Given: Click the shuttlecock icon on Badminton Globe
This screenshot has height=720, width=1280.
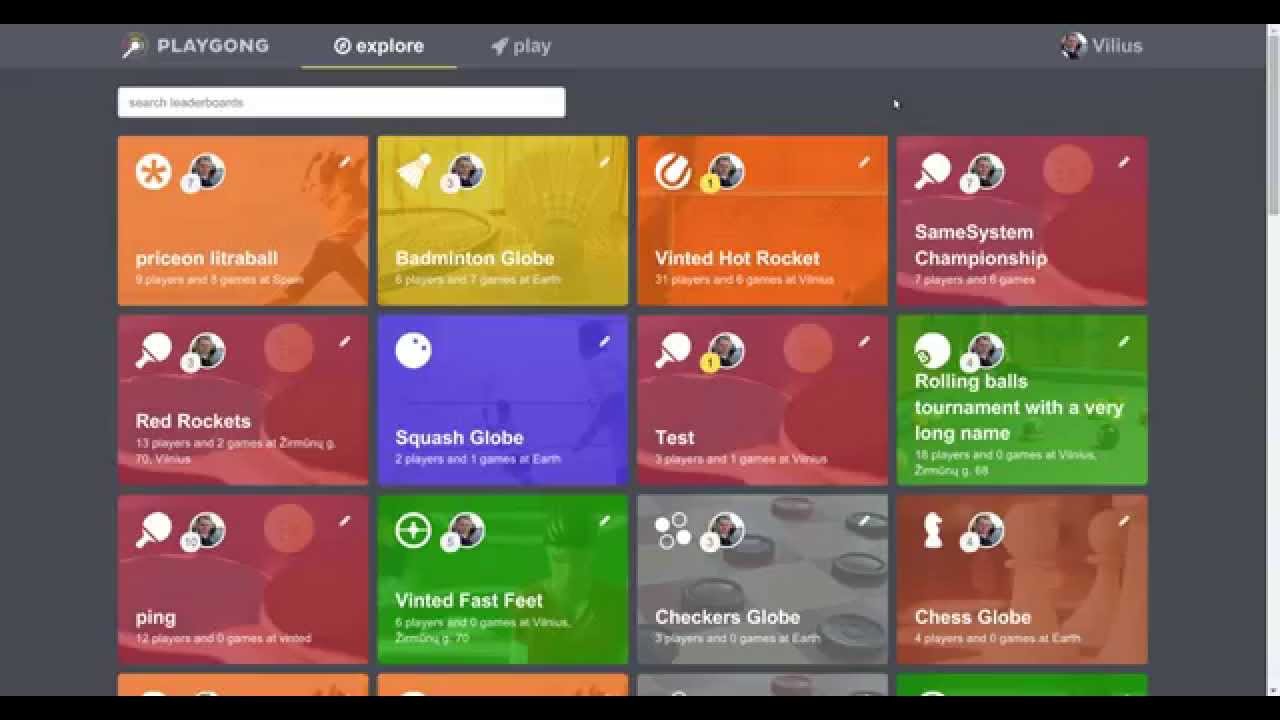Looking at the screenshot, I should click(x=414, y=172).
